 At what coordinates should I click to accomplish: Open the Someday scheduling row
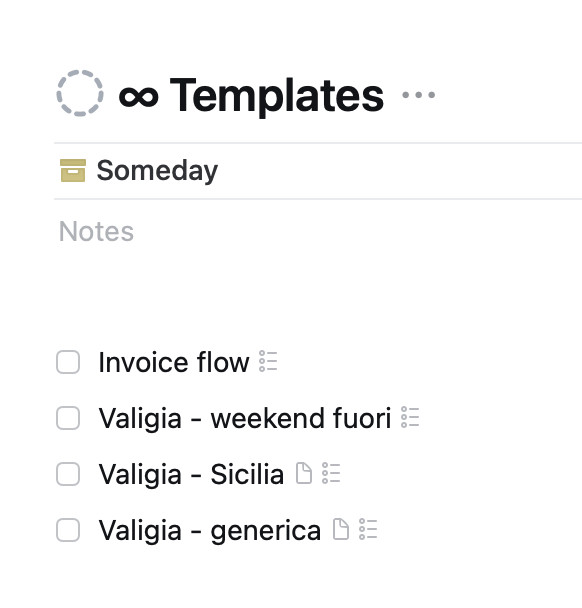click(x=318, y=171)
